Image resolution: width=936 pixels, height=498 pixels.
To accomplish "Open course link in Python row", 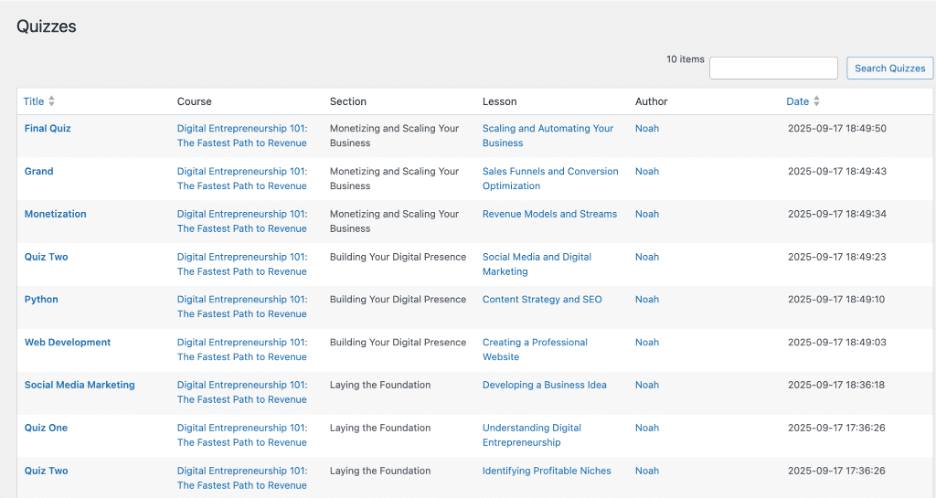I will pos(242,306).
